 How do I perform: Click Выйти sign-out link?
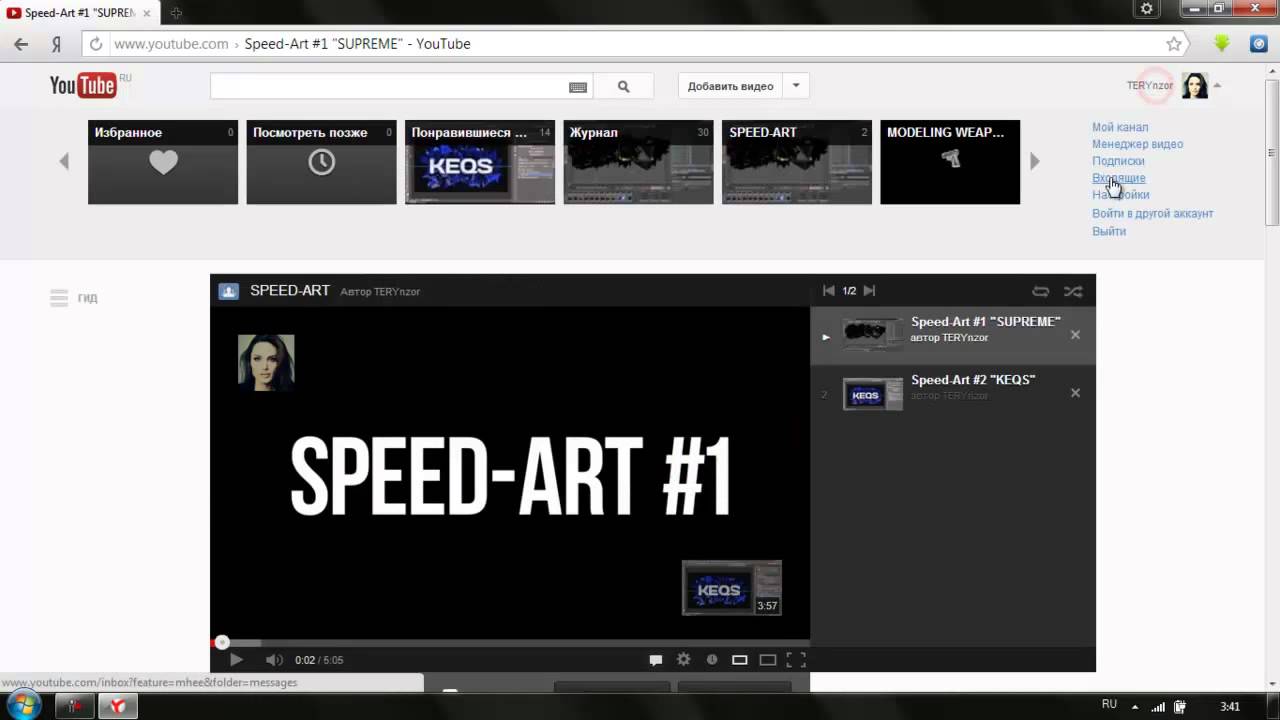(x=1109, y=231)
